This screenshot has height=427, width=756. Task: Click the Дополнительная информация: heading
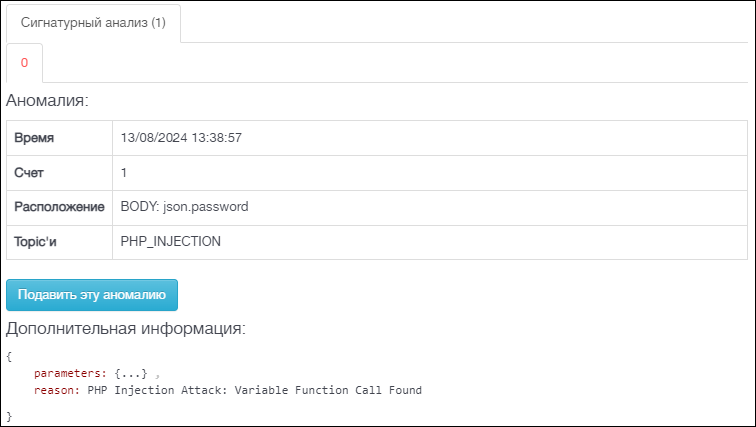pyautogui.click(x=126, y=328)
